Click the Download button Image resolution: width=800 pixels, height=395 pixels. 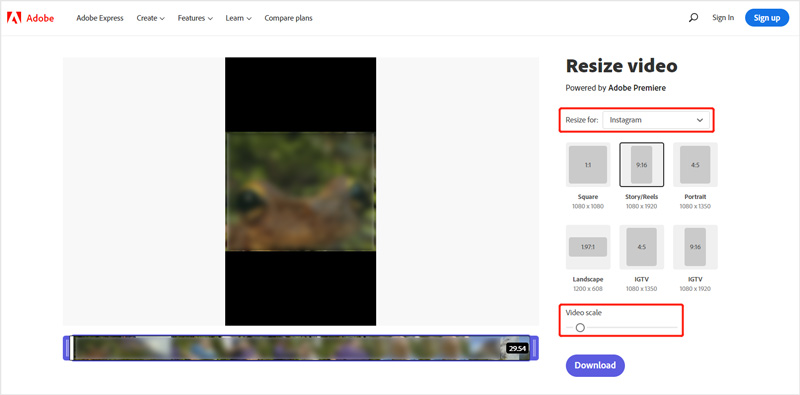(x=595, y=365)
